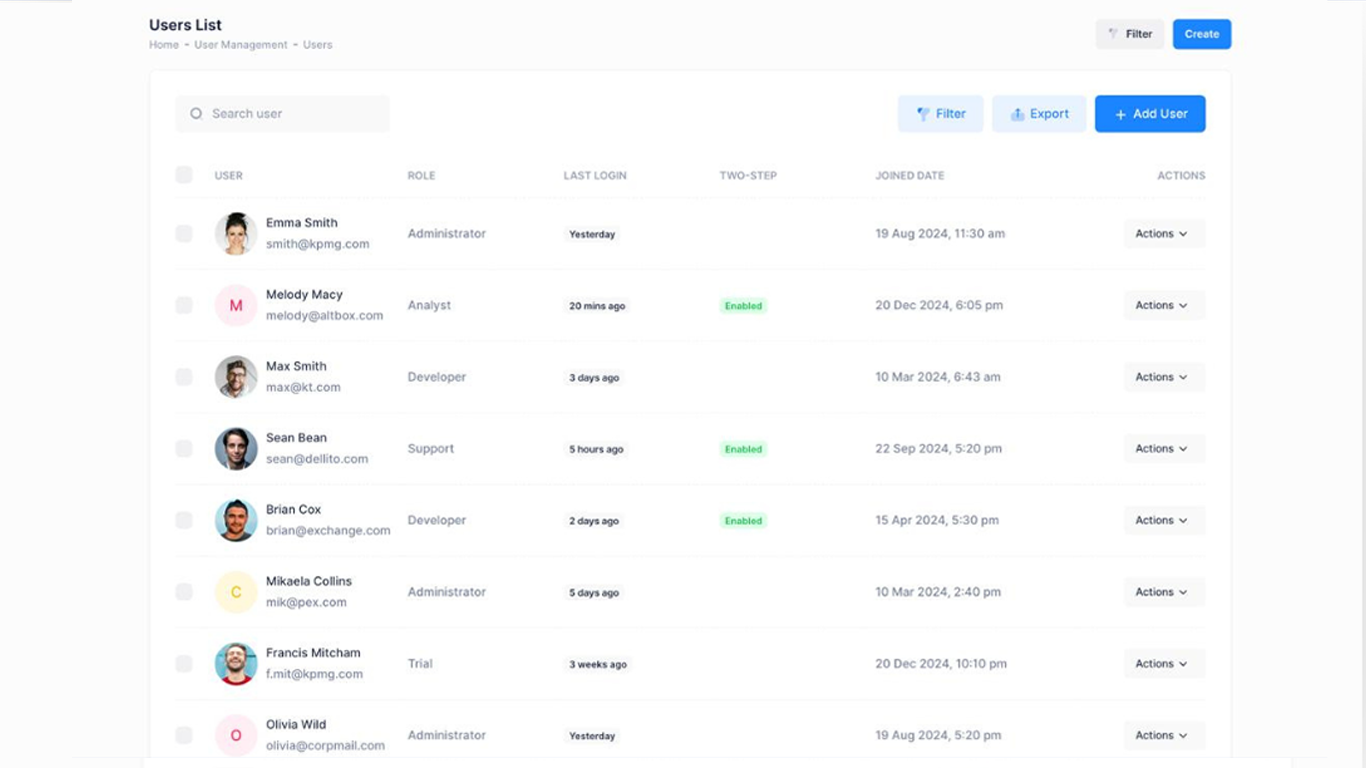
Task: Go to the Home breadcrumb
Action: pos(164,45)
